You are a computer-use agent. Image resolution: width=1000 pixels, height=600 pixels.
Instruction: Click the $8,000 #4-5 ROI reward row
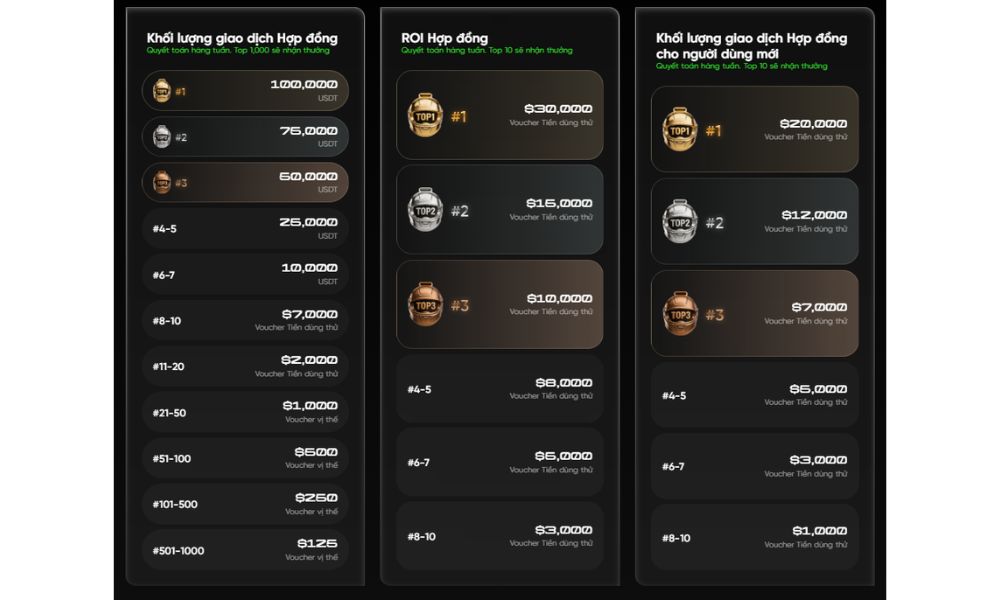[499, 389]
